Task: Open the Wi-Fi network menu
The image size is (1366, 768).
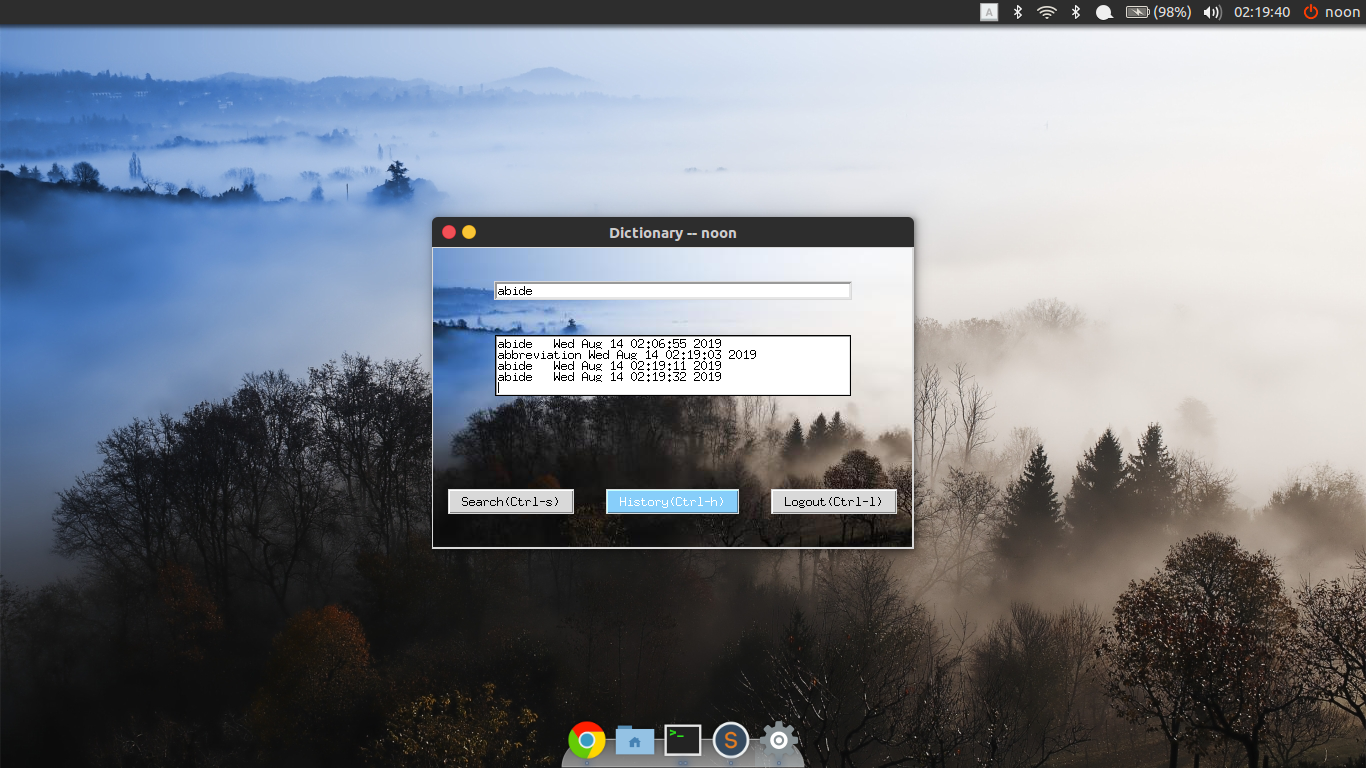Action: (x=1047, y=12)
